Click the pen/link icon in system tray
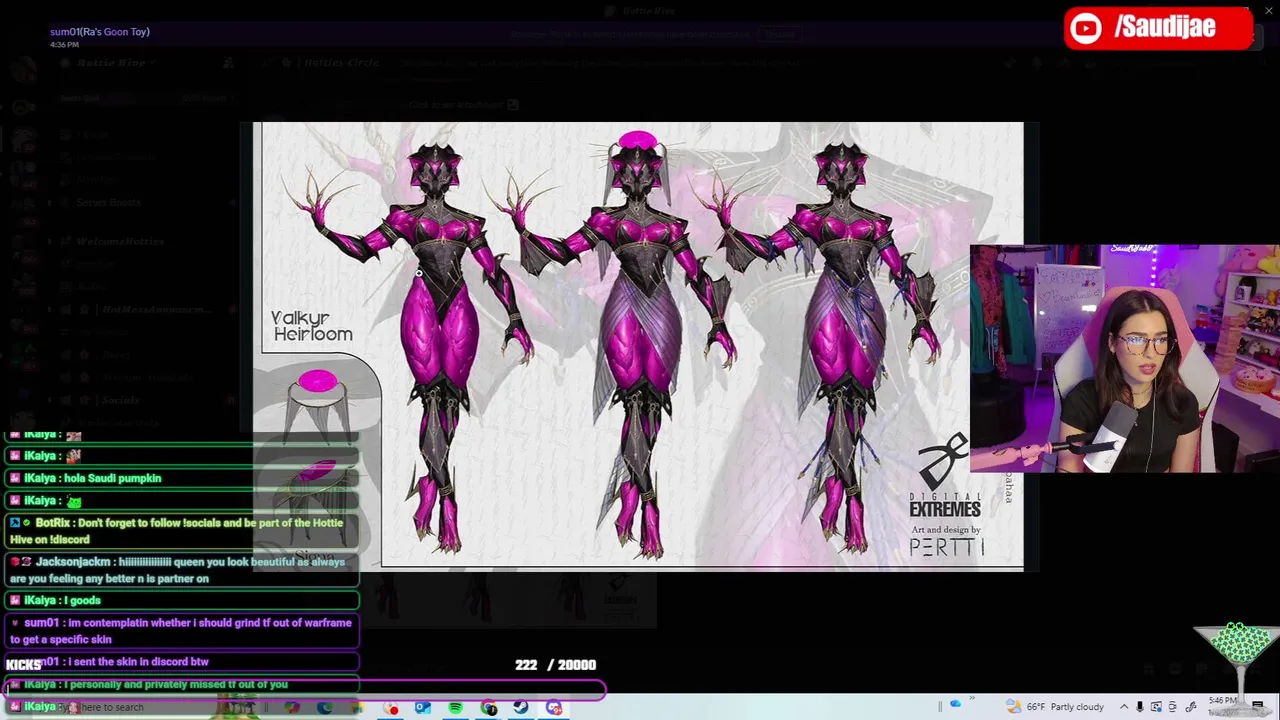Screen dimensions: 1280x720 [x=1190, y=707]
